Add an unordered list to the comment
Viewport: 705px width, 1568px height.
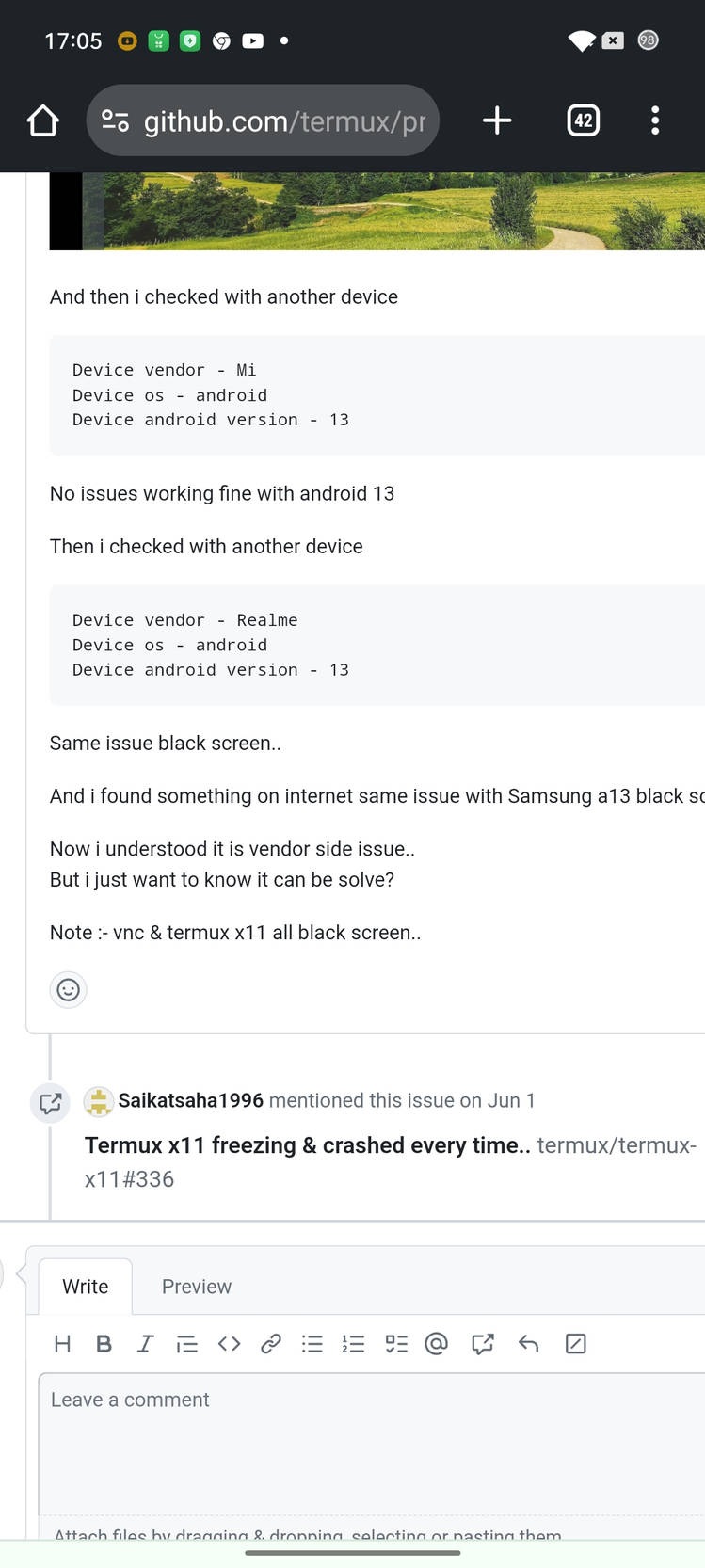tap(312, 1343)
